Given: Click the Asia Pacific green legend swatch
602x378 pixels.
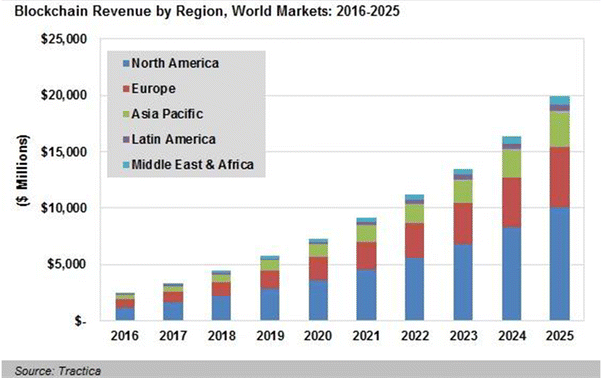Looking at the screenshot, I should (x=126, y=114).
